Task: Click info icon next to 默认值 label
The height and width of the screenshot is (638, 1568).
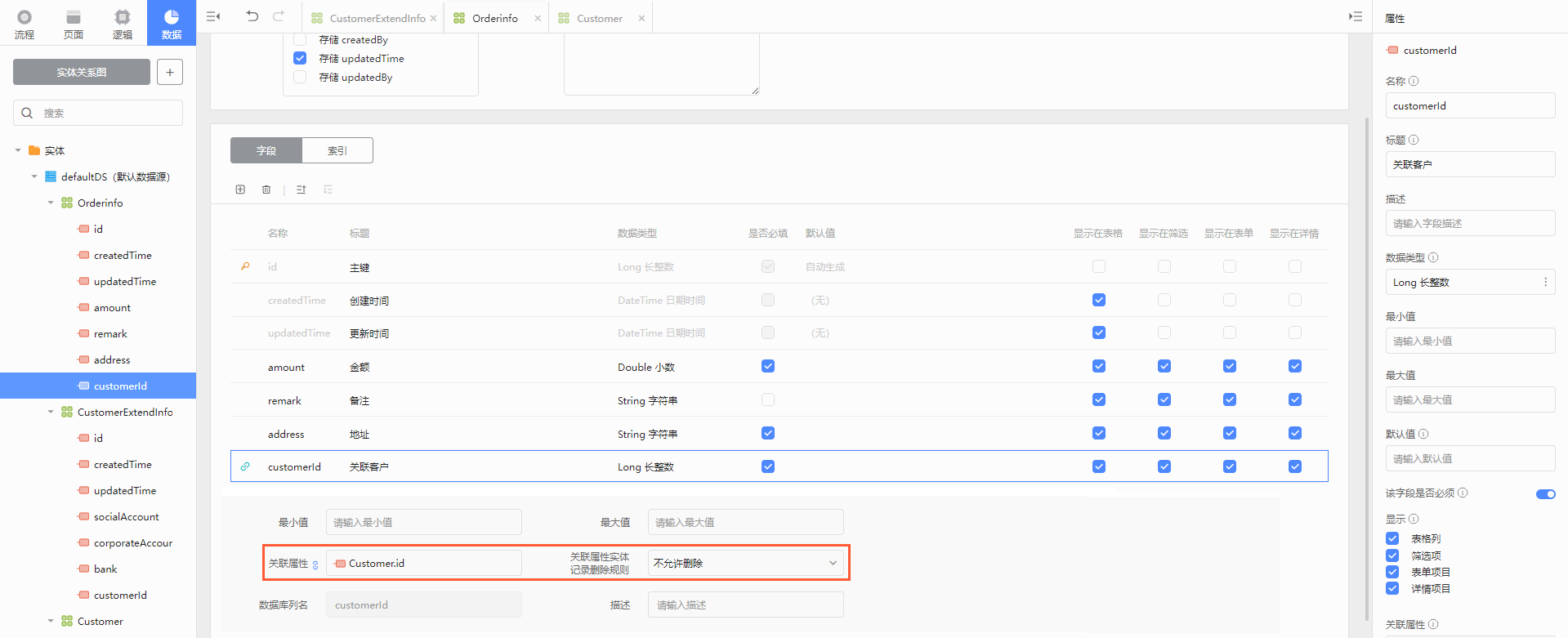Action: 1423,434
